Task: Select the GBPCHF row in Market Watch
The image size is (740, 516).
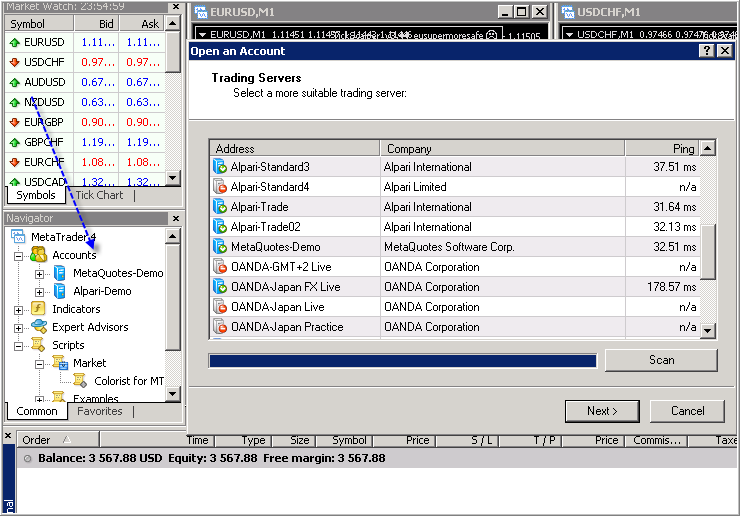Action: 85,142
